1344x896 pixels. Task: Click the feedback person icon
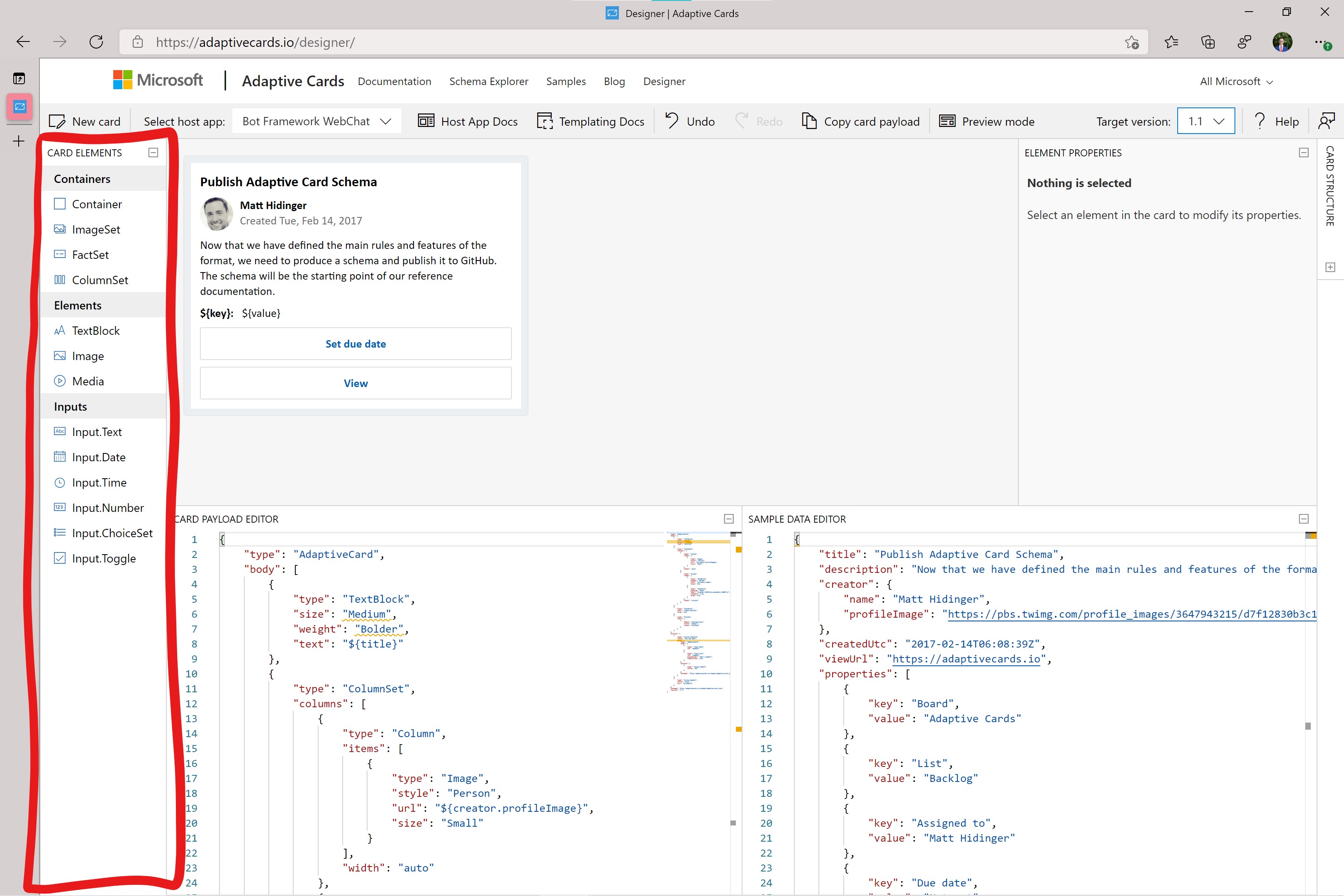tap(1326, 121)
